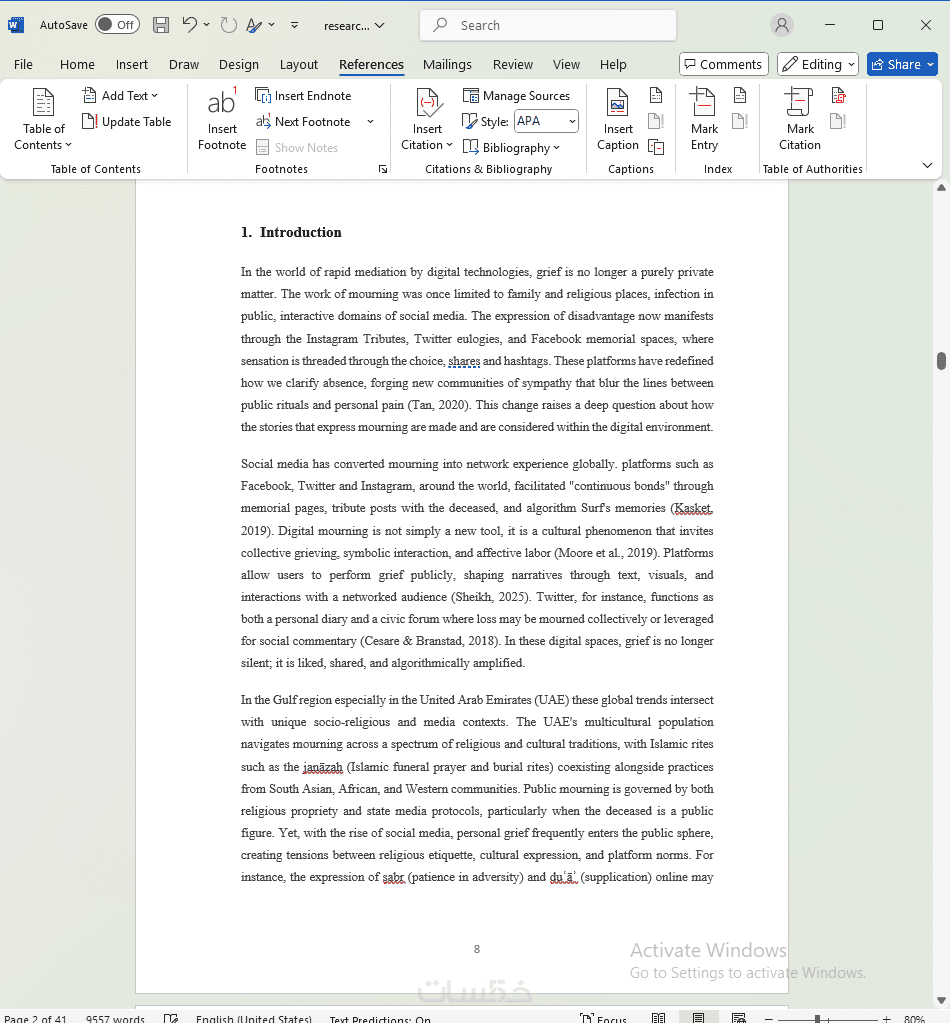Click the Insert Caption icon
950x1023 pixels.
pos(617,102)
